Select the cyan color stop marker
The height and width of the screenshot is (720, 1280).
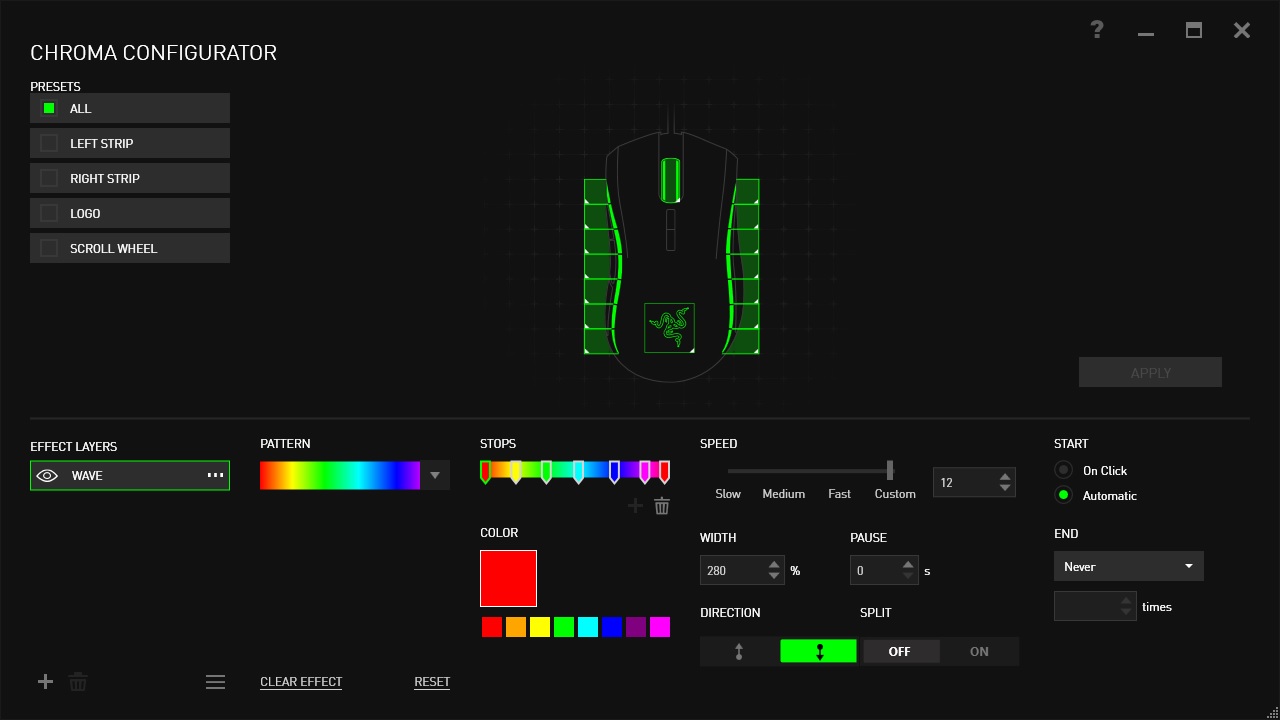point(578,472)
